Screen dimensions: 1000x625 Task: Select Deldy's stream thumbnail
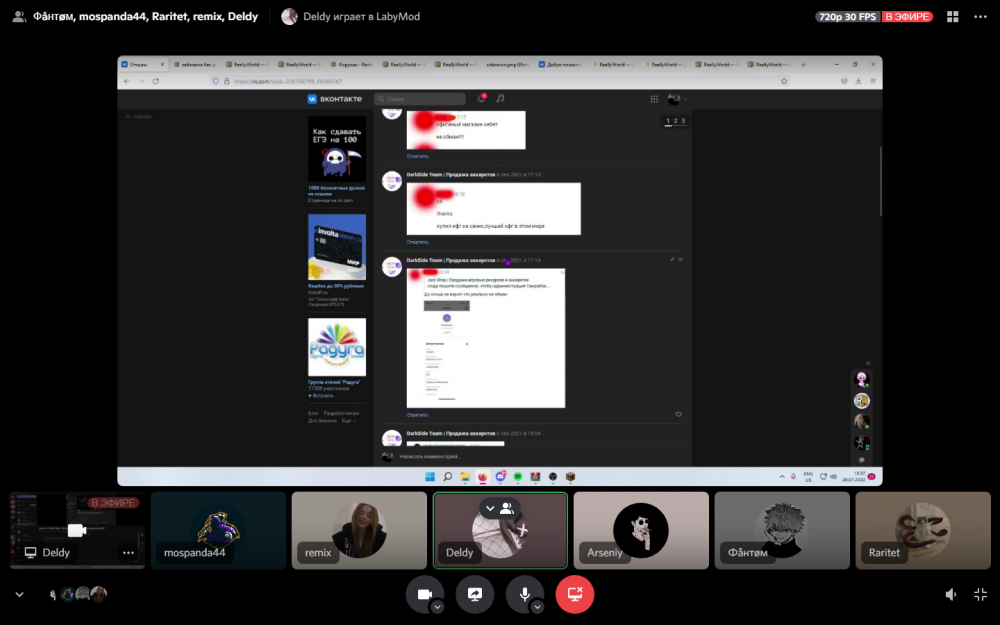[77, 530]
